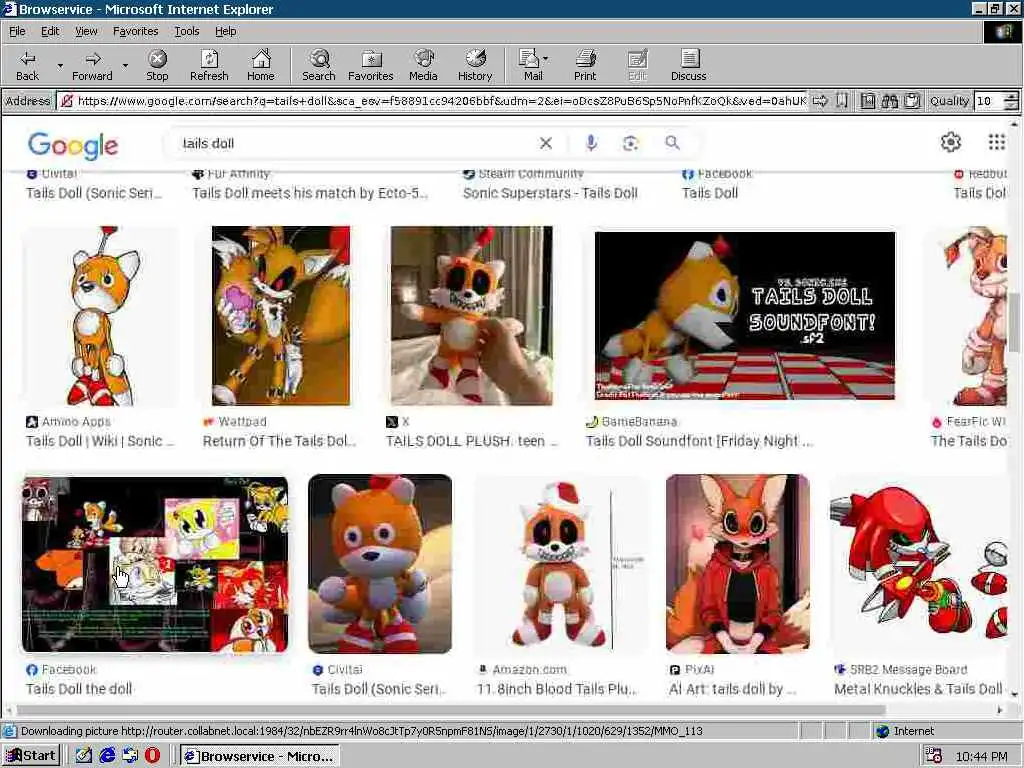Launch Internet Explorer from quick launch
The image size is (1024, 768).
(x=107, y=756)
